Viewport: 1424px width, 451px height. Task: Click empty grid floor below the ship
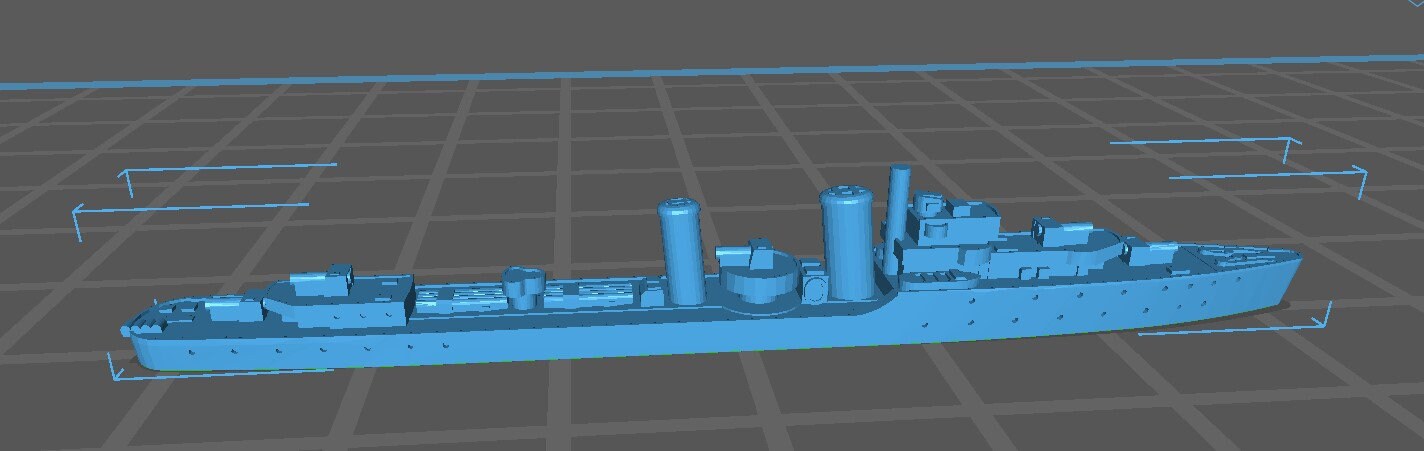point(700,410)
